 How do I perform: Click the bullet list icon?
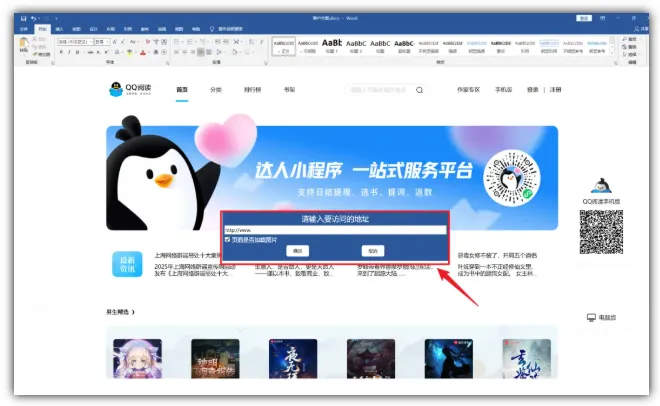(x=176, y=42)
